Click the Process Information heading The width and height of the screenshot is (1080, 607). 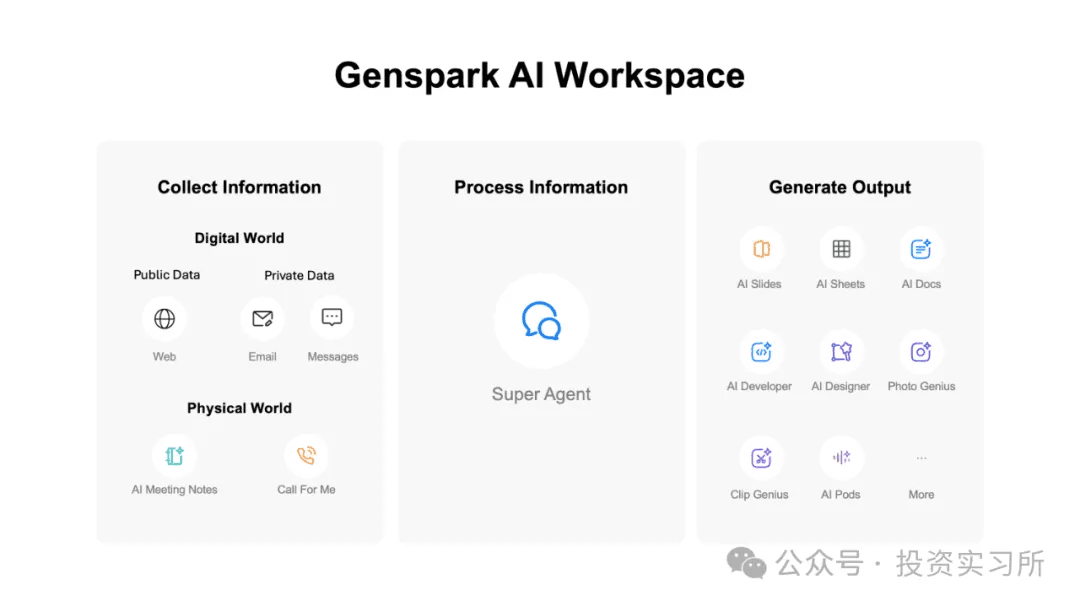click(541, 187)
